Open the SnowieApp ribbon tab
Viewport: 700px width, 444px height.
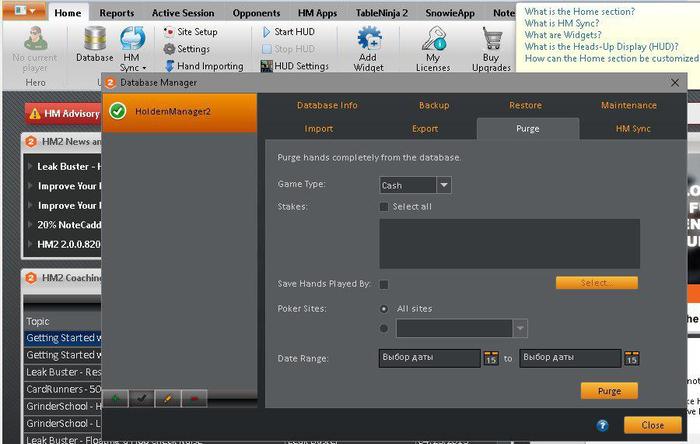450,13
